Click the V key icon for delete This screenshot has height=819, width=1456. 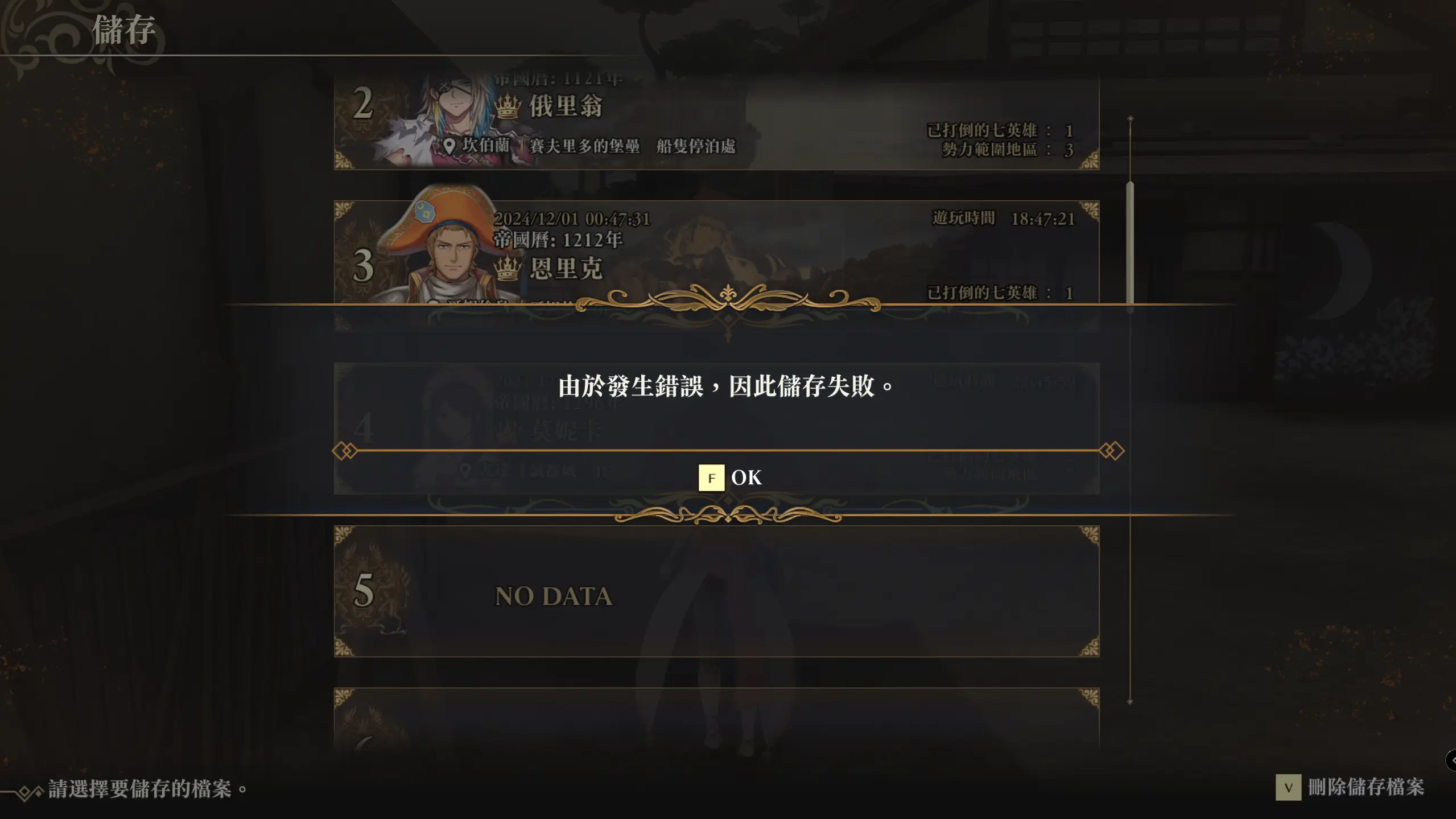pyautogui.click(x=1288, y=788)
